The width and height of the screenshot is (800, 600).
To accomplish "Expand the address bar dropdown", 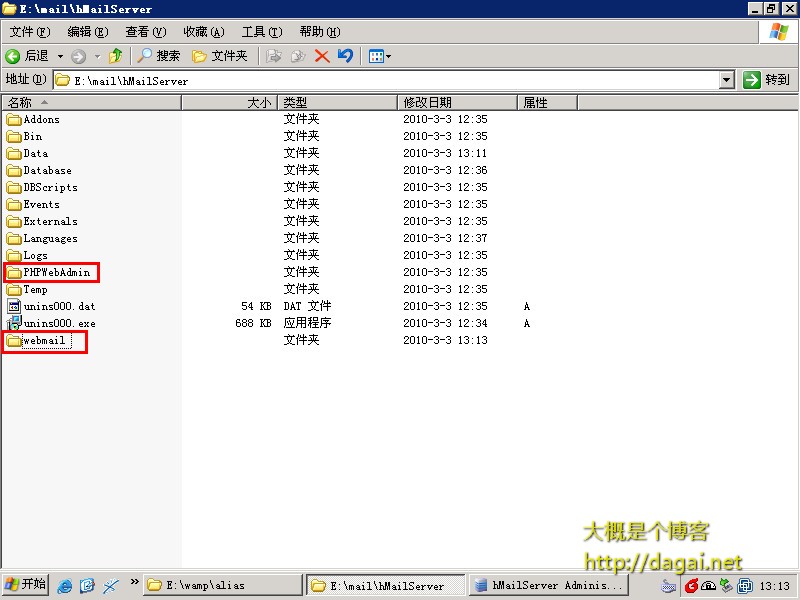I will [x=728, y=80].
